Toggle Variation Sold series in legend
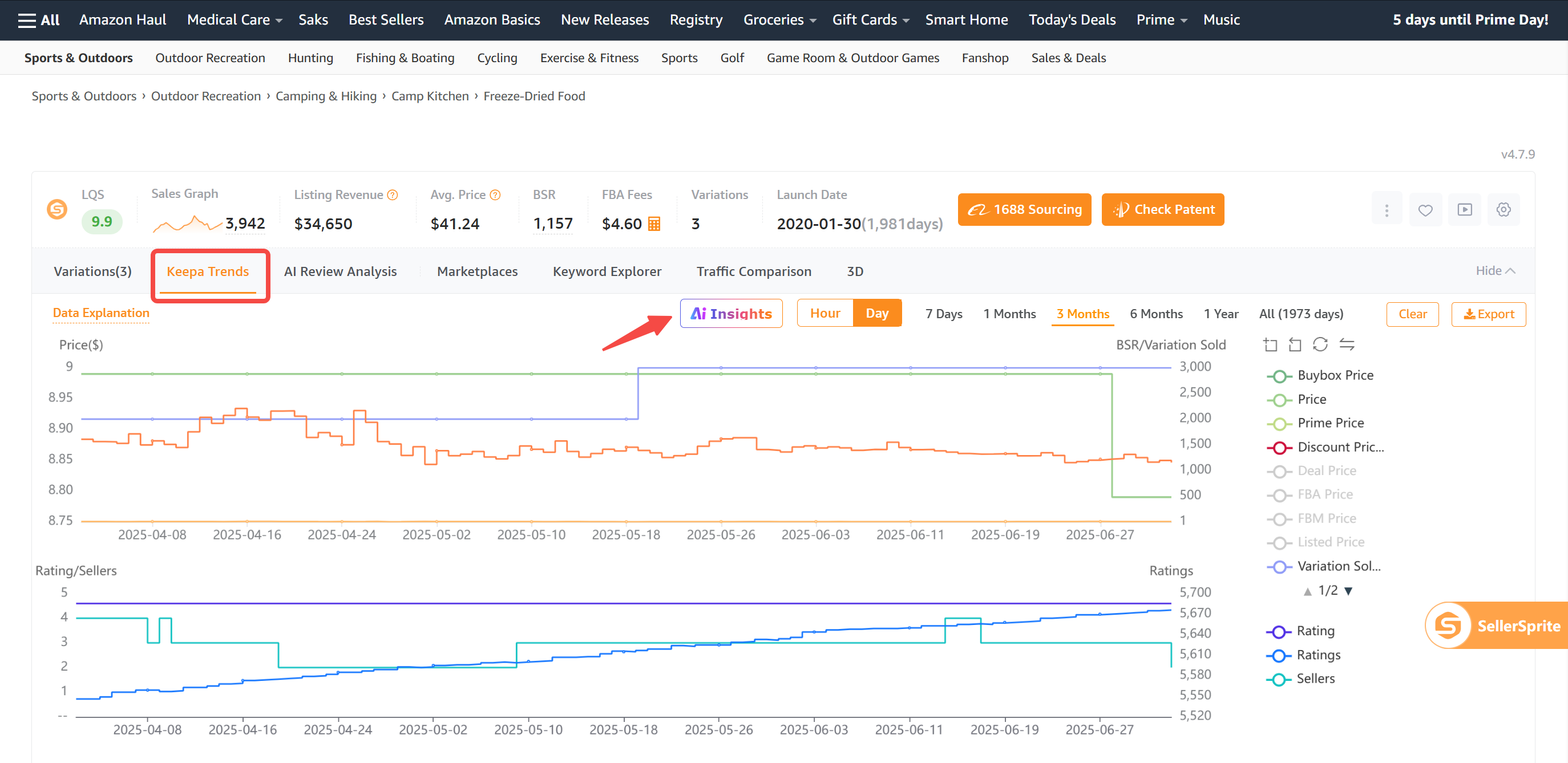The image size is (1568, 763). coord(1324,566)
